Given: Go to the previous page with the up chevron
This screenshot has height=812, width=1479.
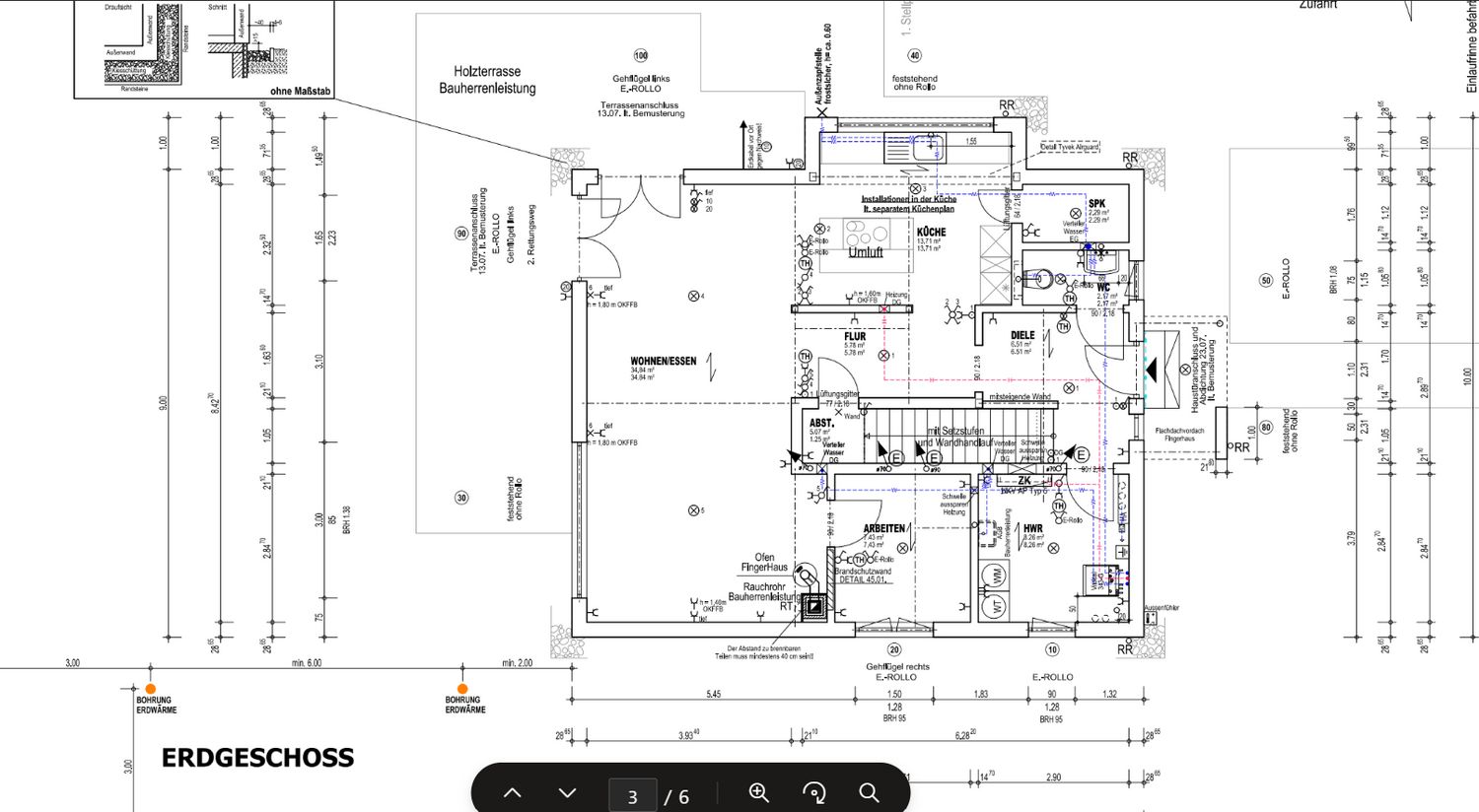Looking at the screenshot, I should pos(512,792).
